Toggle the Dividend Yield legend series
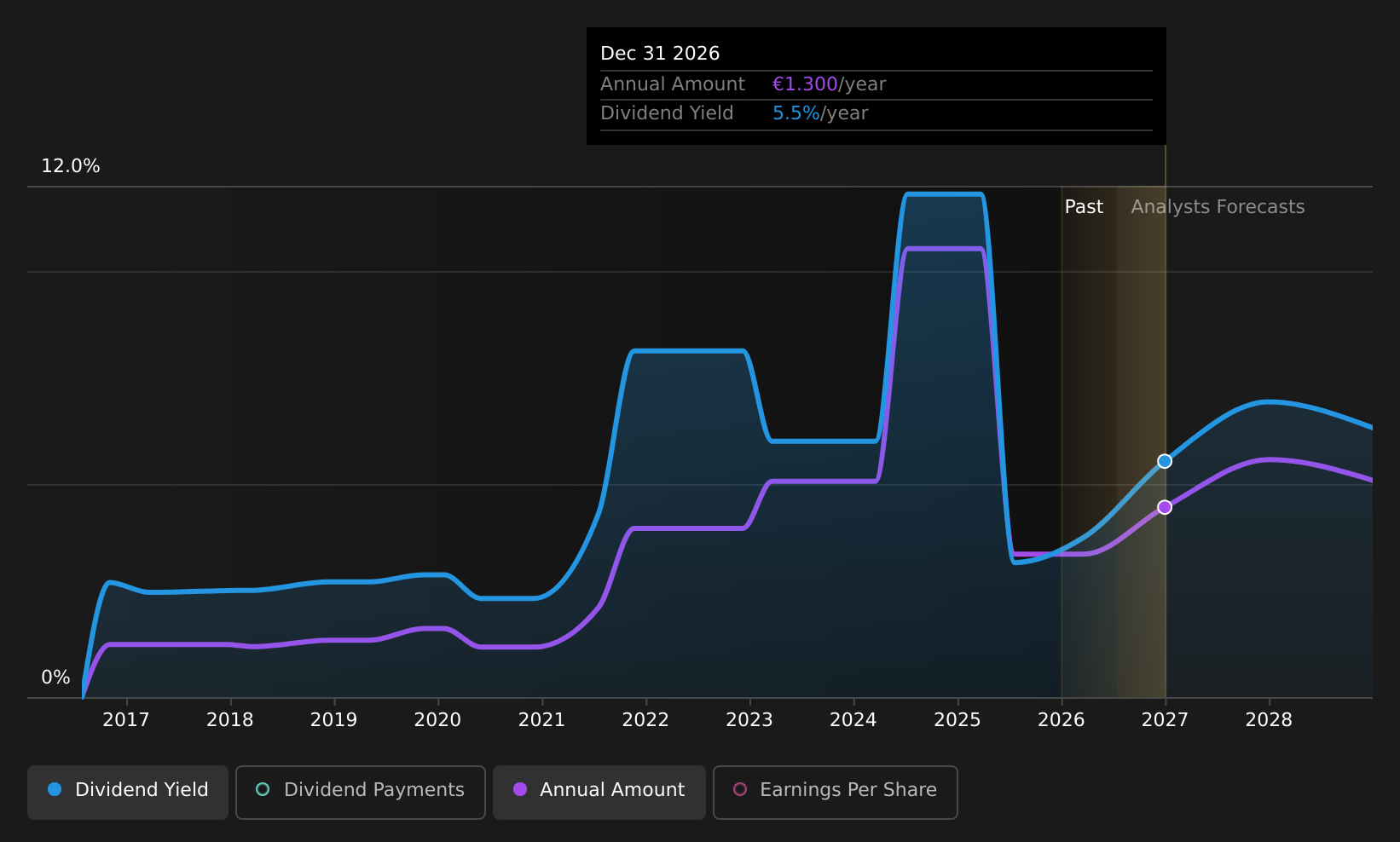Screen dimensions: 1400x842 tap(128, 792)
